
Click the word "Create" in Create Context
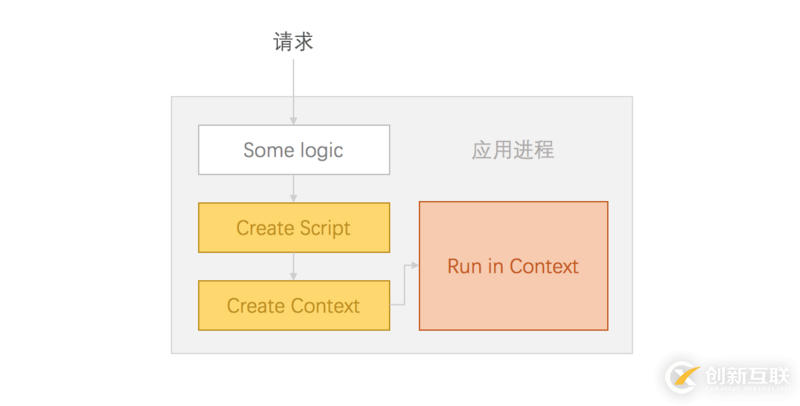256,306
